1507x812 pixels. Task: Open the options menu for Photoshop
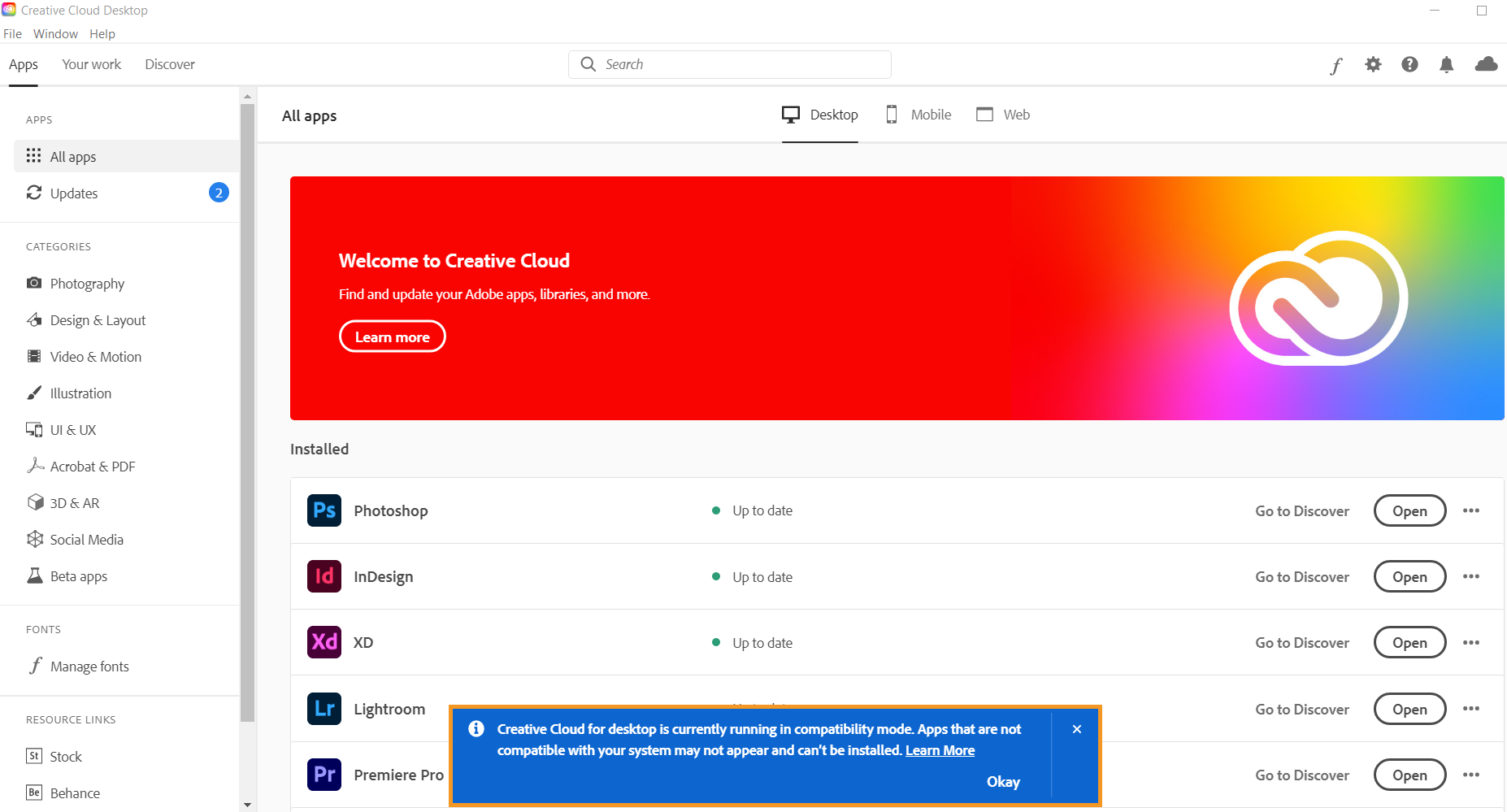(1471, 510)
